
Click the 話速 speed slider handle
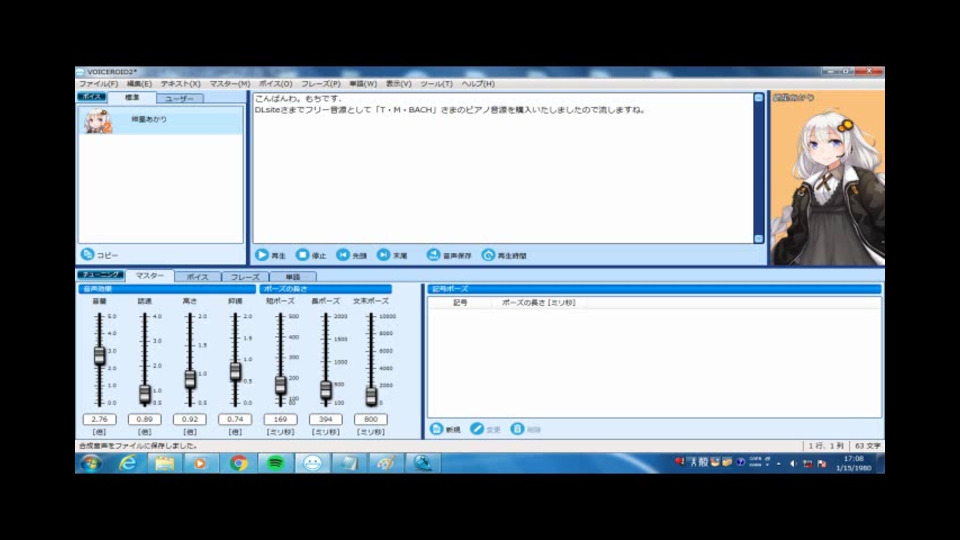coord(144,394)
